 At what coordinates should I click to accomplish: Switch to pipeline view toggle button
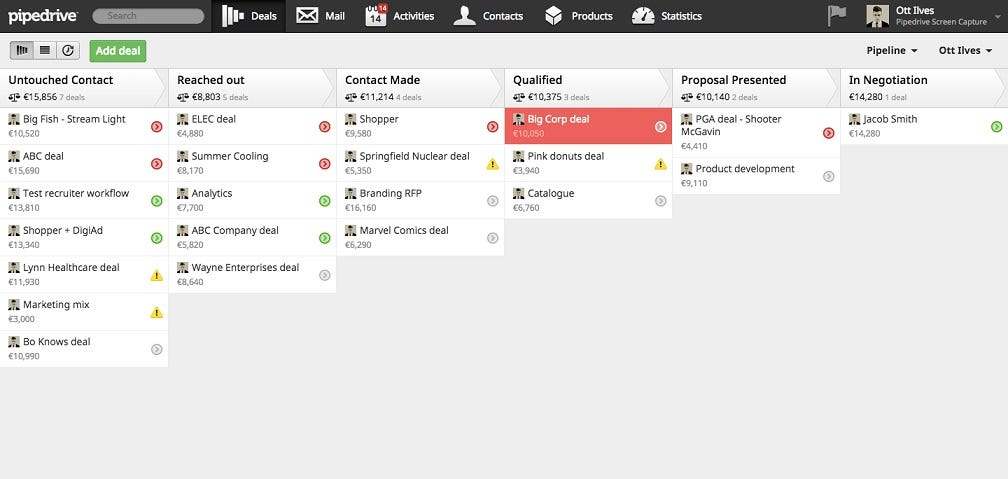22,50
